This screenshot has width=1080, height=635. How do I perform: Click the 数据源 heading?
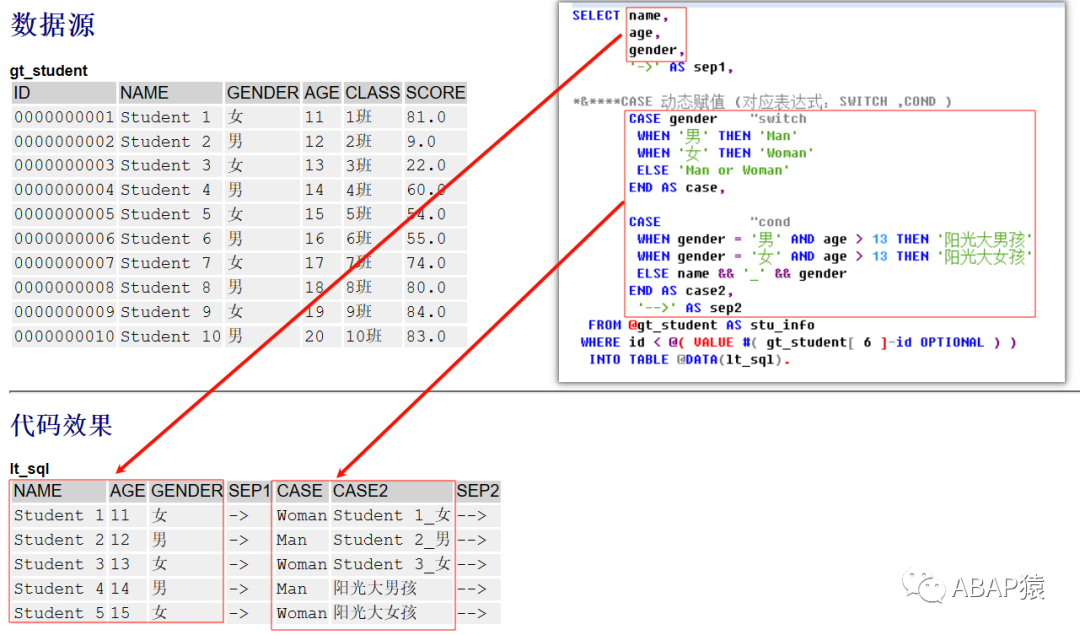click(53, 25)
